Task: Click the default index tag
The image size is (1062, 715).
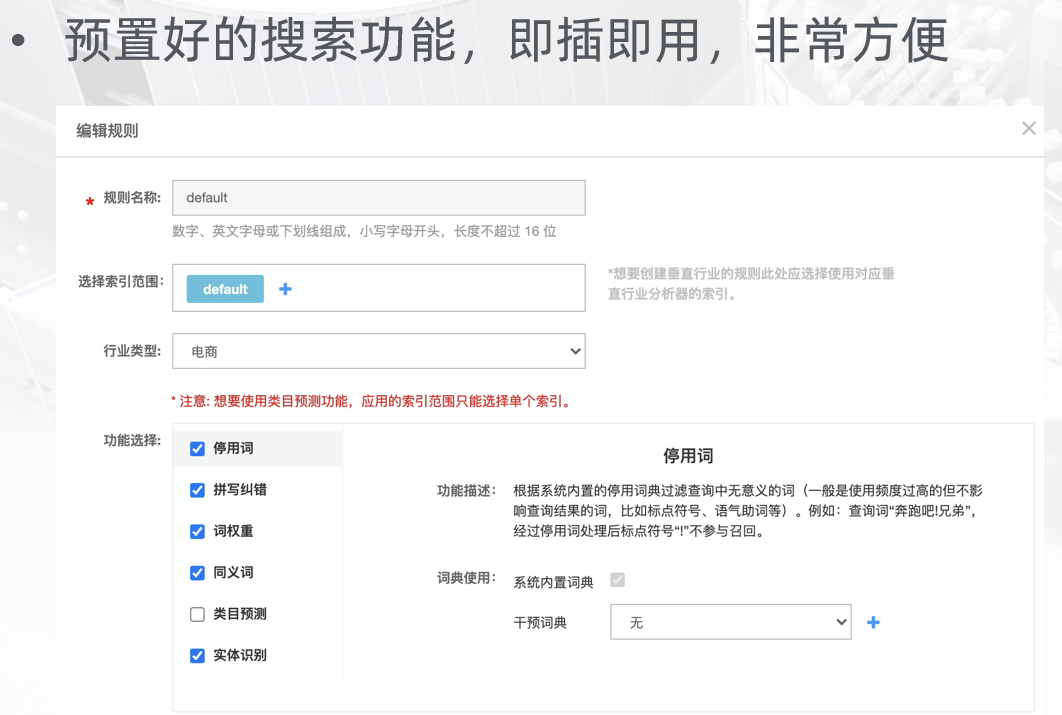Action: coord(225,289)
